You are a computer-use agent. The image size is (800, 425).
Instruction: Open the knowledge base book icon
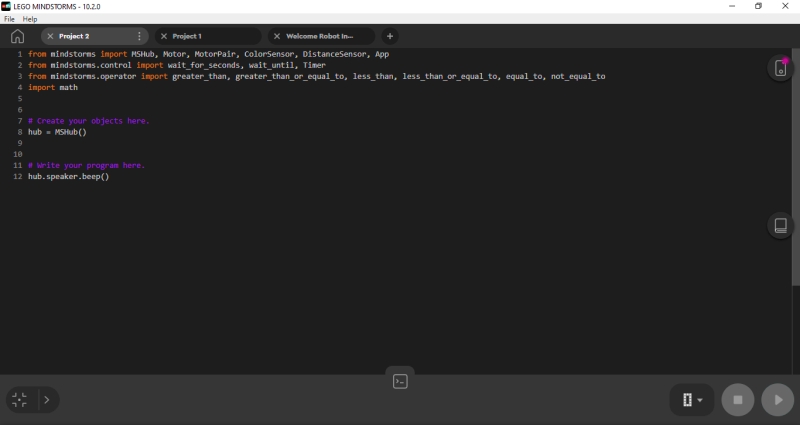coord(780,225)
